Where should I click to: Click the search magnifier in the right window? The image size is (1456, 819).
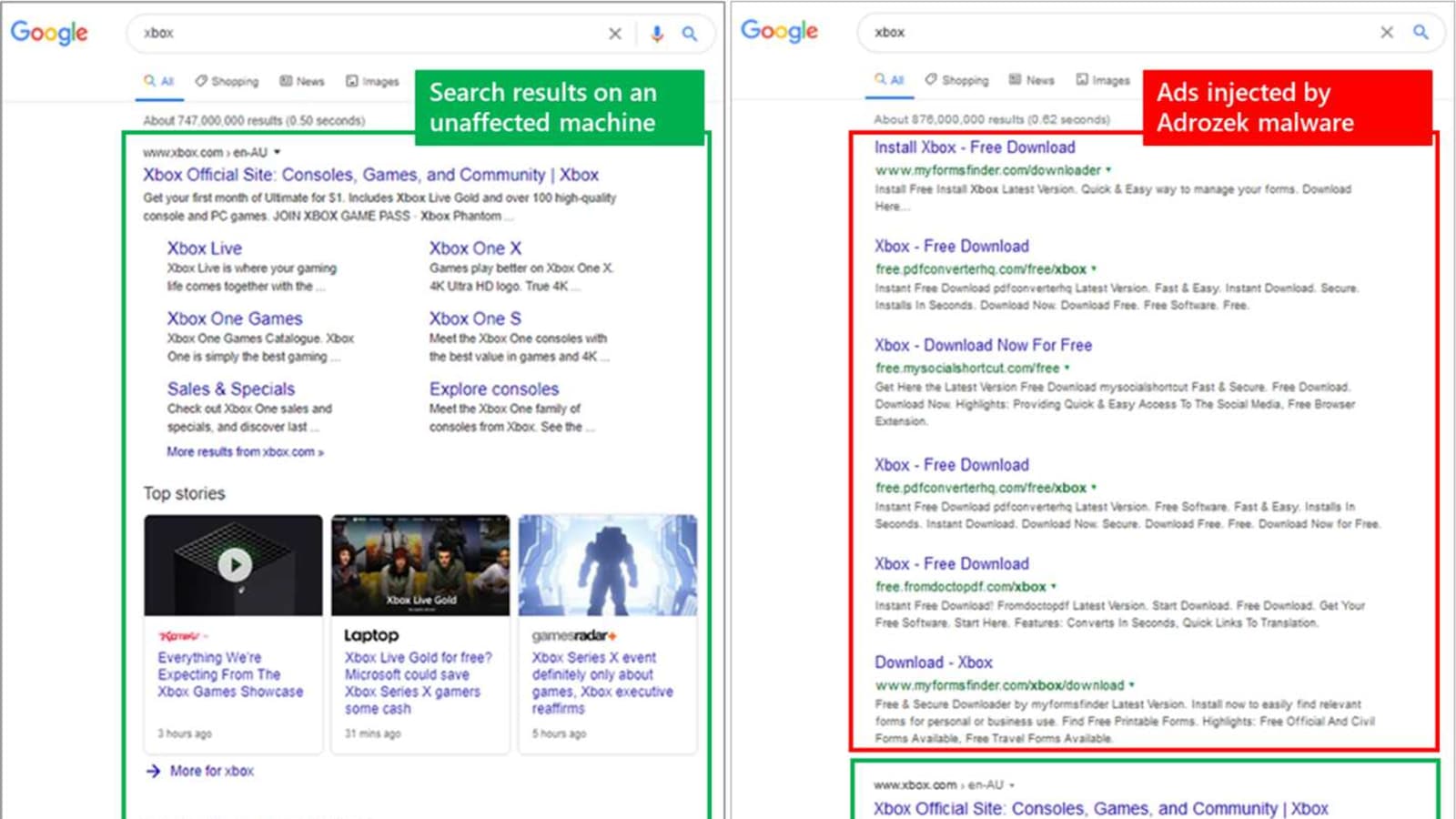coord(1421,32)
